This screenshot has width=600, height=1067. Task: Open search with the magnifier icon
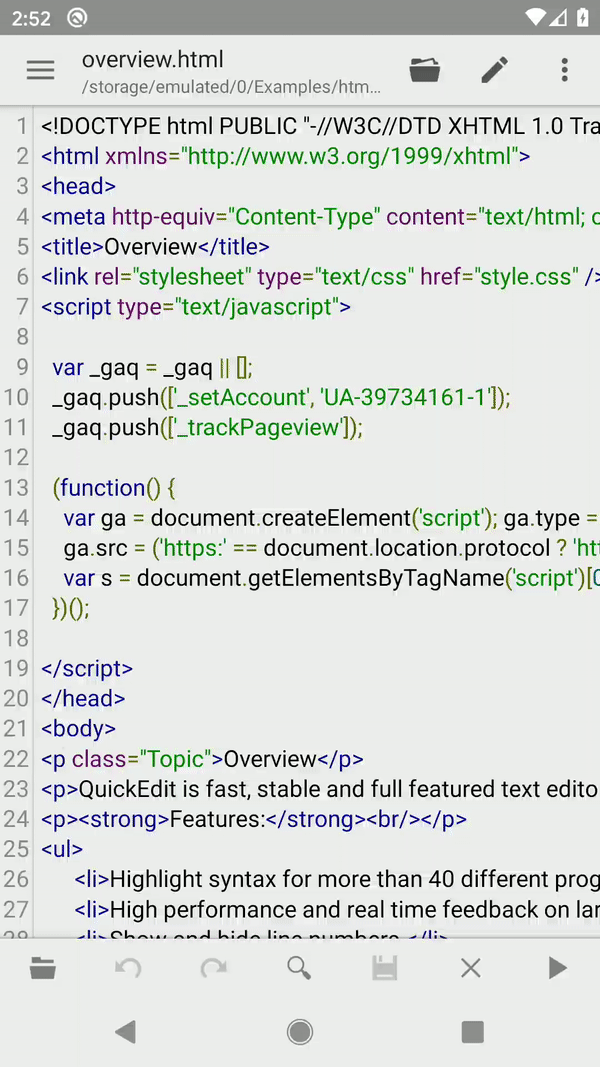click(299, 968)
